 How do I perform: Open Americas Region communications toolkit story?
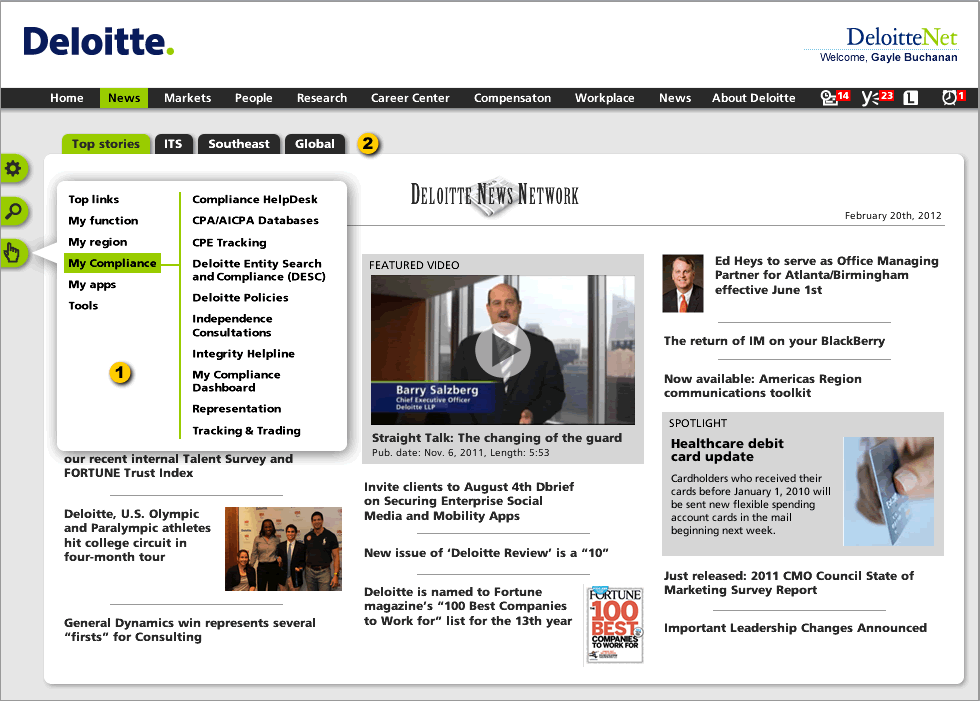click(x=762, y=385)
